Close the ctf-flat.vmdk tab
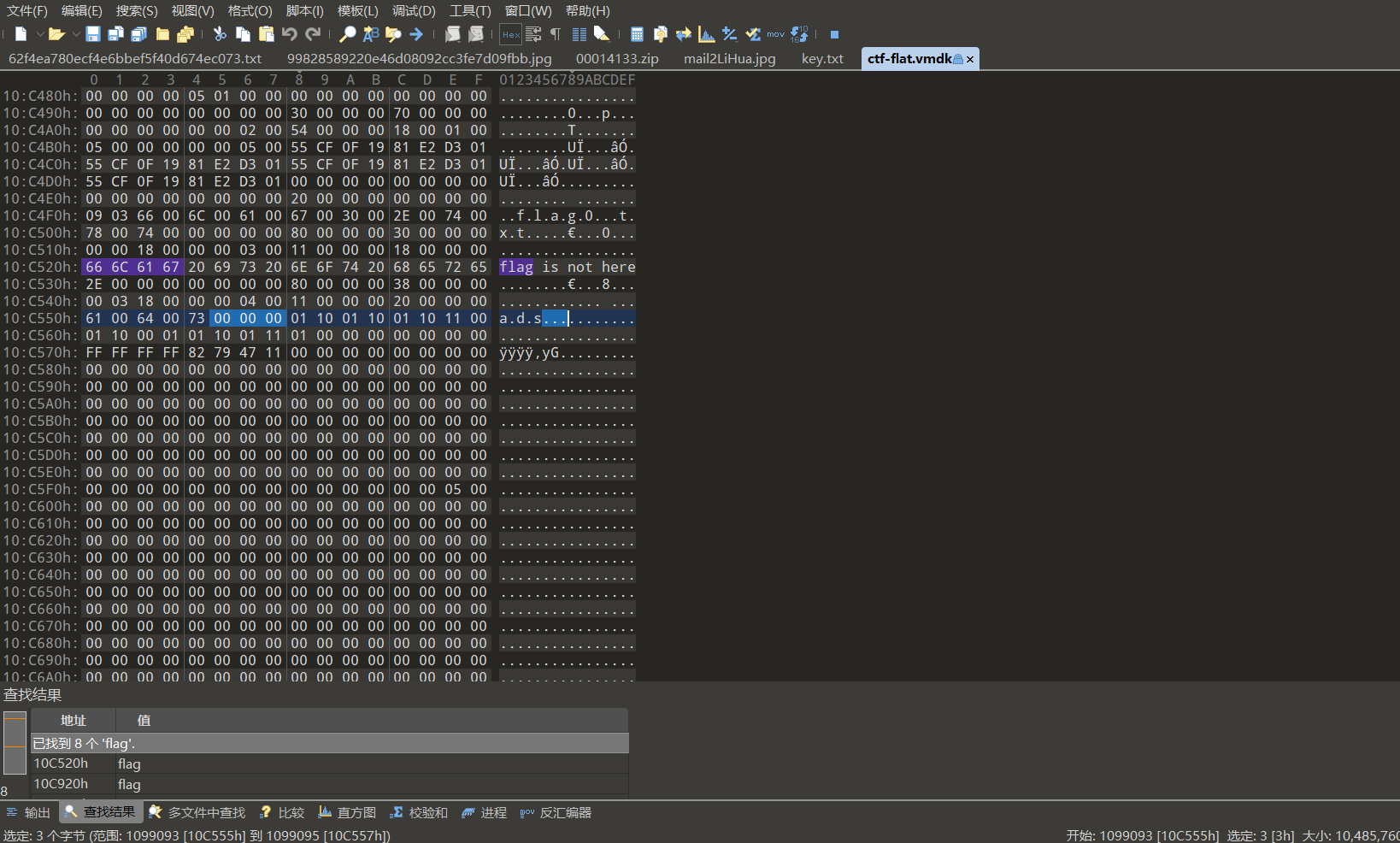This screenshot has width=1400, height=843. tap(970, 59)
